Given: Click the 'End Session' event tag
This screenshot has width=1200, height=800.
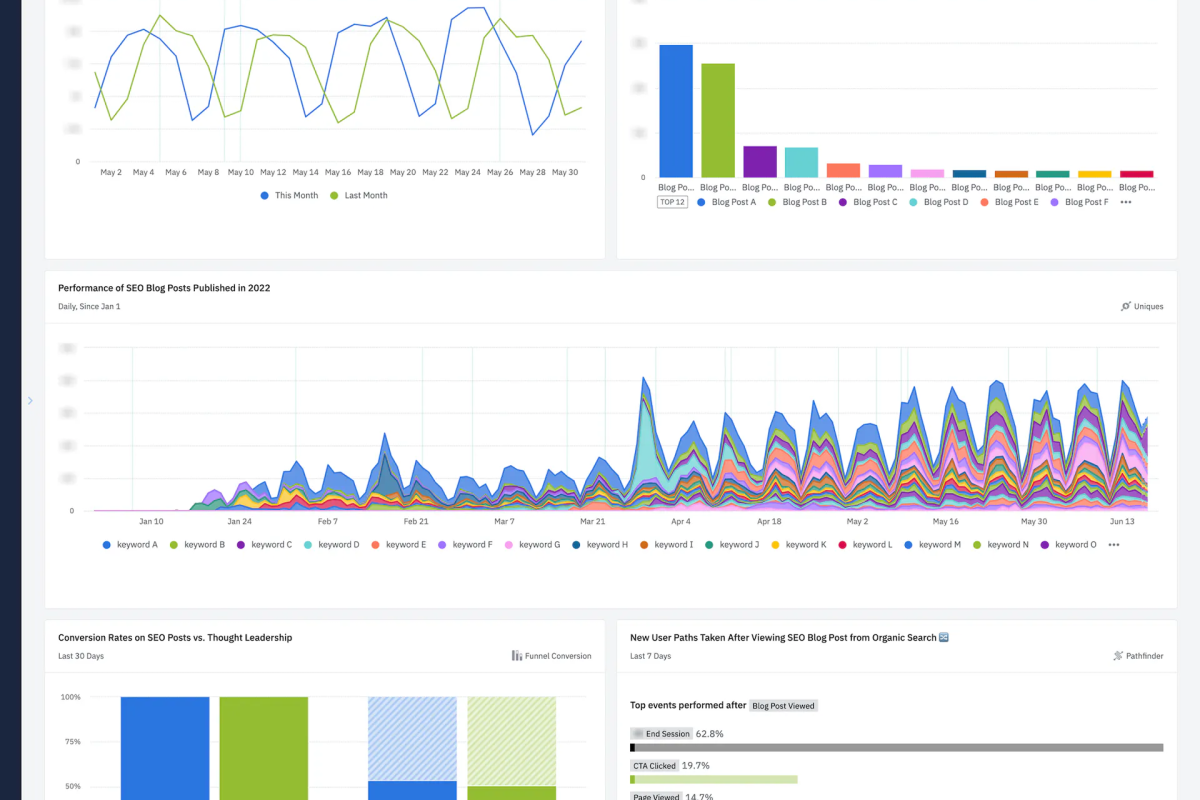Looking at the screenshot, I should [662, 734].
